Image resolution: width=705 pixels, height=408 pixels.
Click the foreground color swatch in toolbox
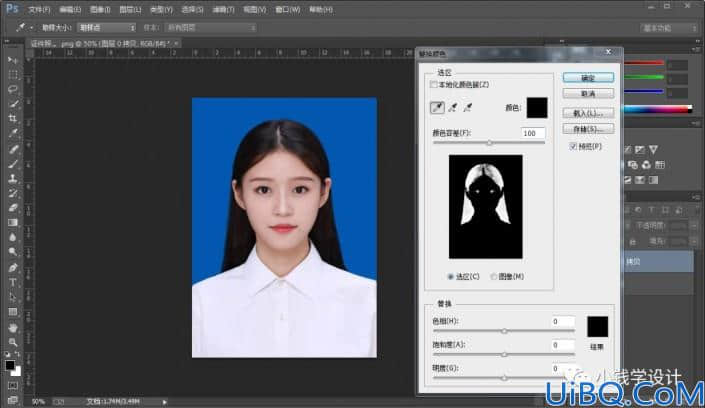[x=10, y=365]
